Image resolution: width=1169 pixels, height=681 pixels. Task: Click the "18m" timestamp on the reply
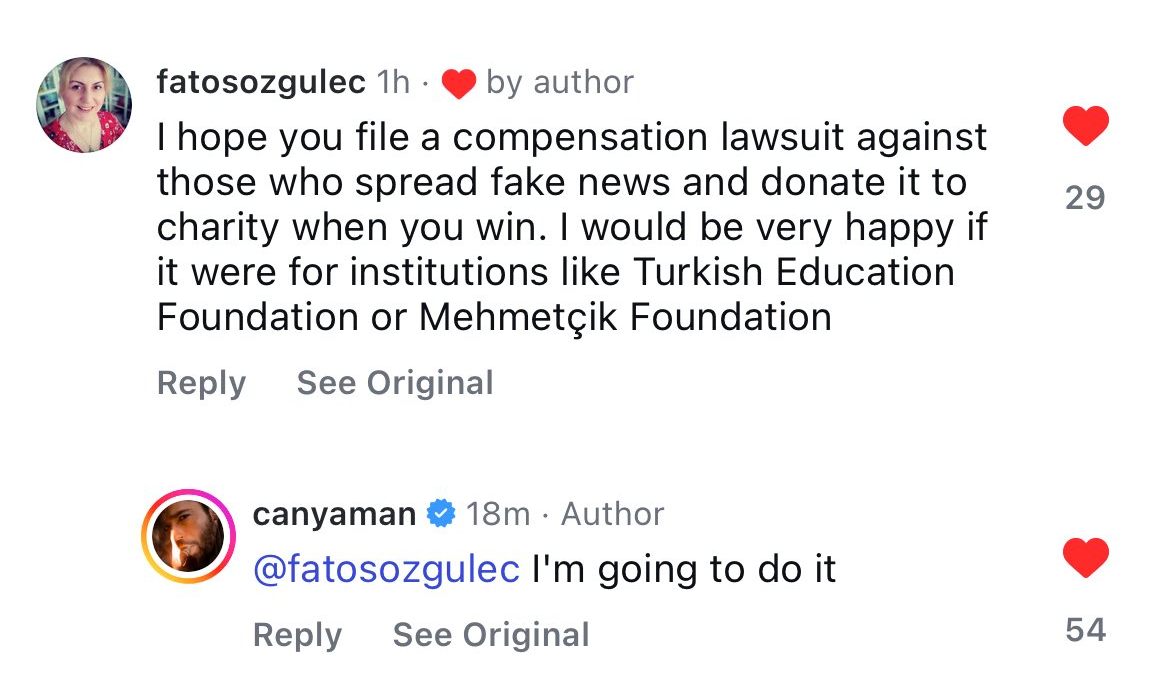(498, 514)
